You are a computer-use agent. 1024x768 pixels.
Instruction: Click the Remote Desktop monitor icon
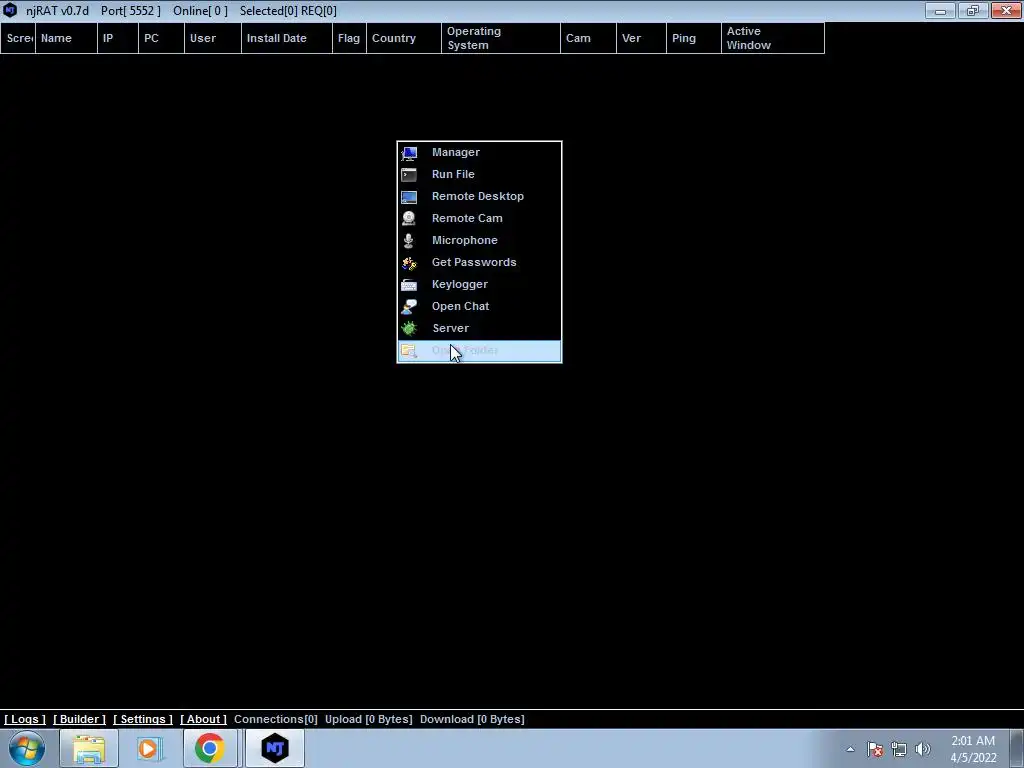(409, 197)
